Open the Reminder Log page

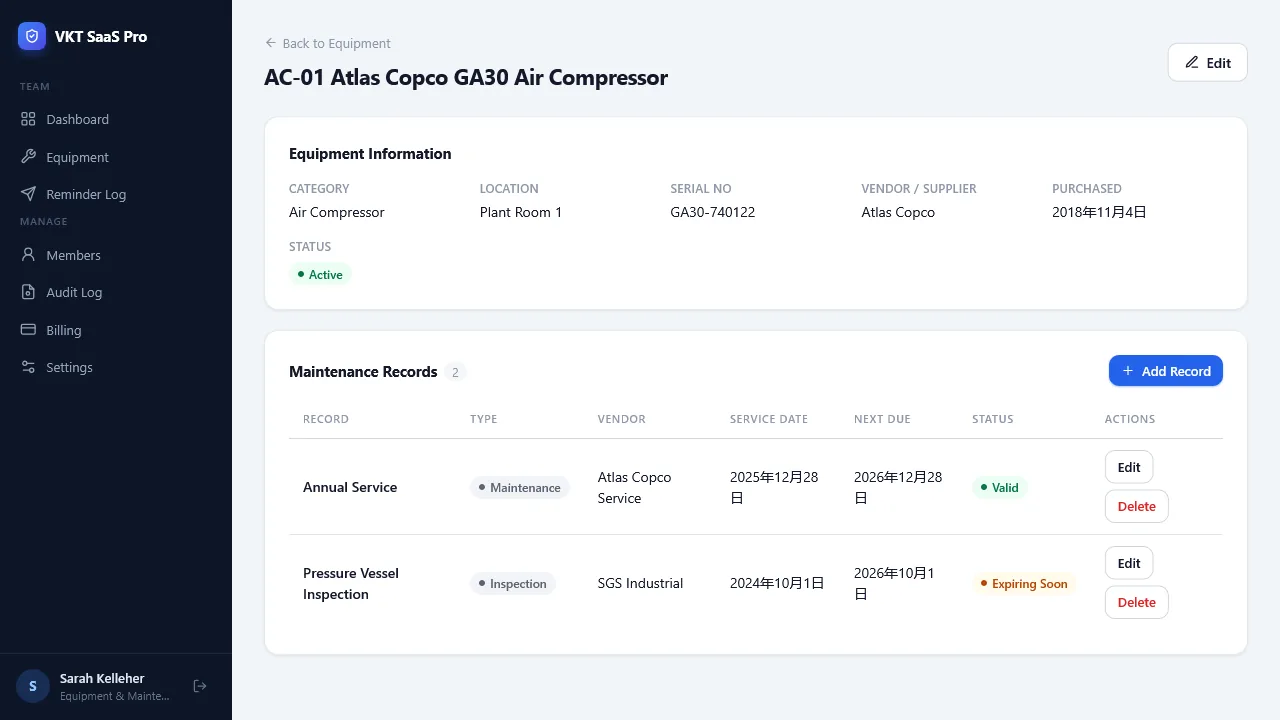point(116,194)
